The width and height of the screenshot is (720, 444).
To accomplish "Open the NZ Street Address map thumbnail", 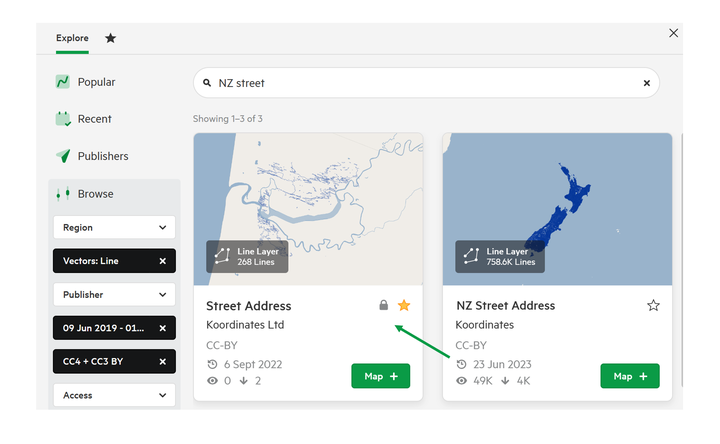I will [x=557, y=209].
